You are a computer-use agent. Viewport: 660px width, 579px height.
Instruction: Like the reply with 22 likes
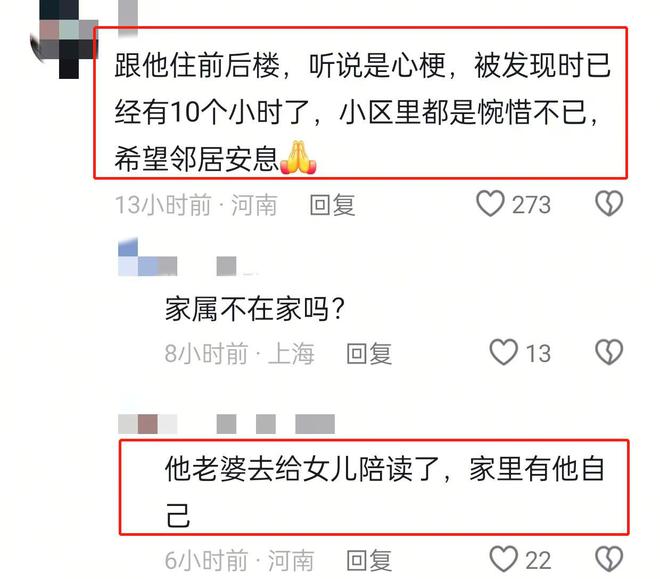(503, 559)
